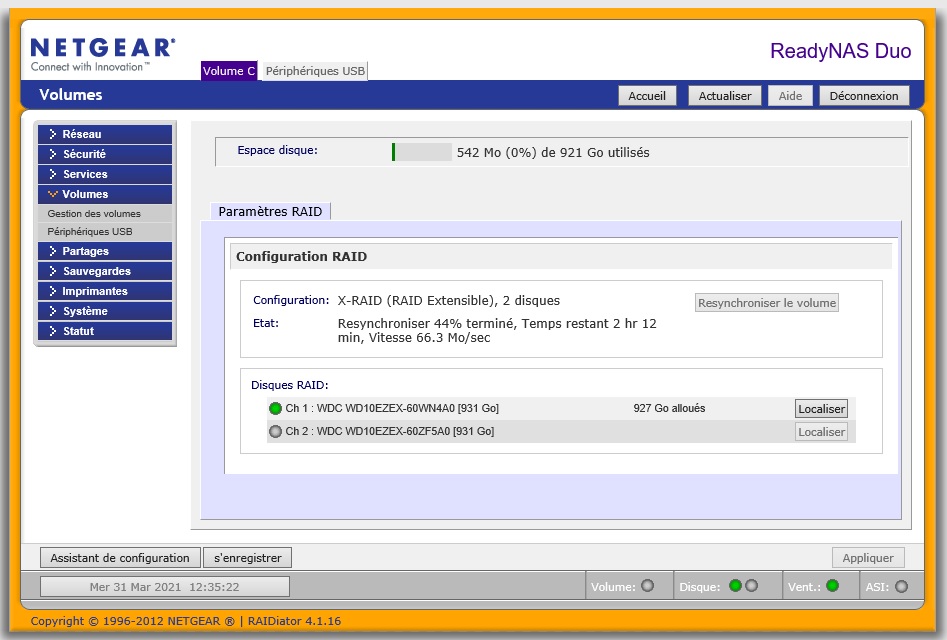This screenshot has height=640, width=947.
Task: Click the second gray Disque status light
Action: tap(751, 586)
